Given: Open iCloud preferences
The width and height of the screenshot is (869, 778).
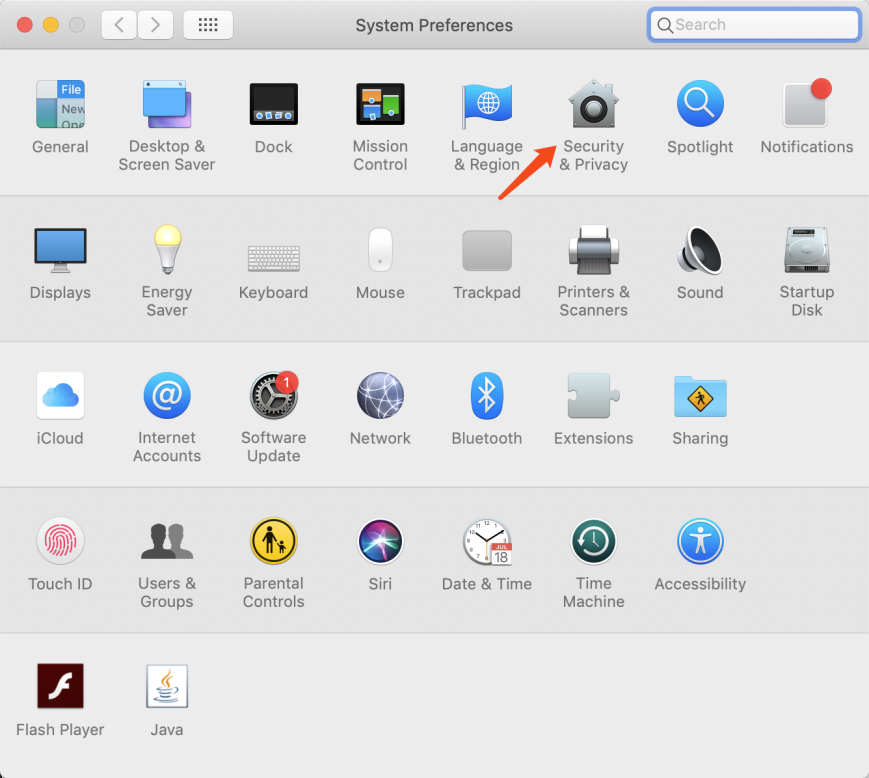Looking at the screenshot, I should pos(60,397).
